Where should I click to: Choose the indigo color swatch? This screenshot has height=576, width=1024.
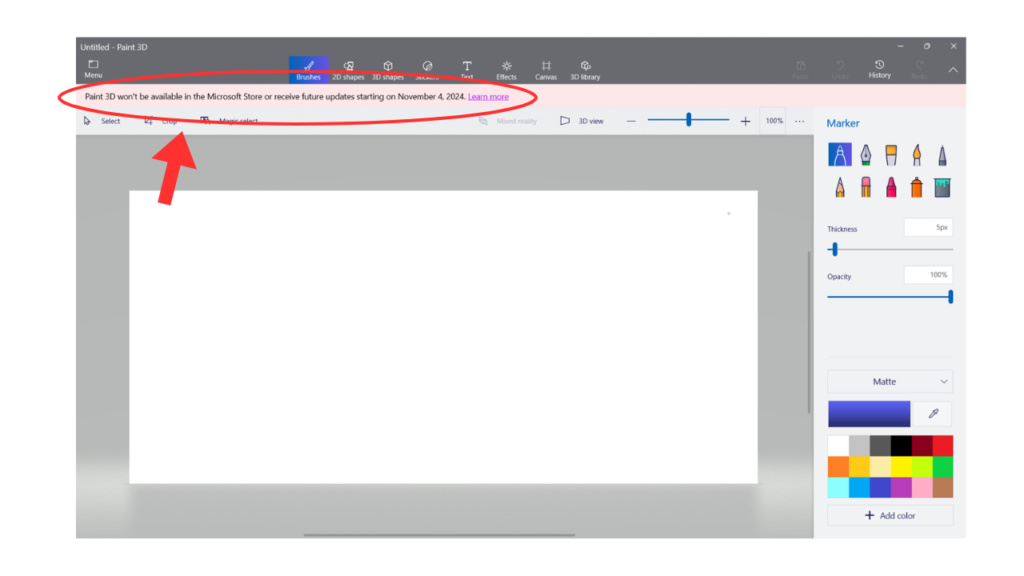pyautogui.click(x=880, y=487)
